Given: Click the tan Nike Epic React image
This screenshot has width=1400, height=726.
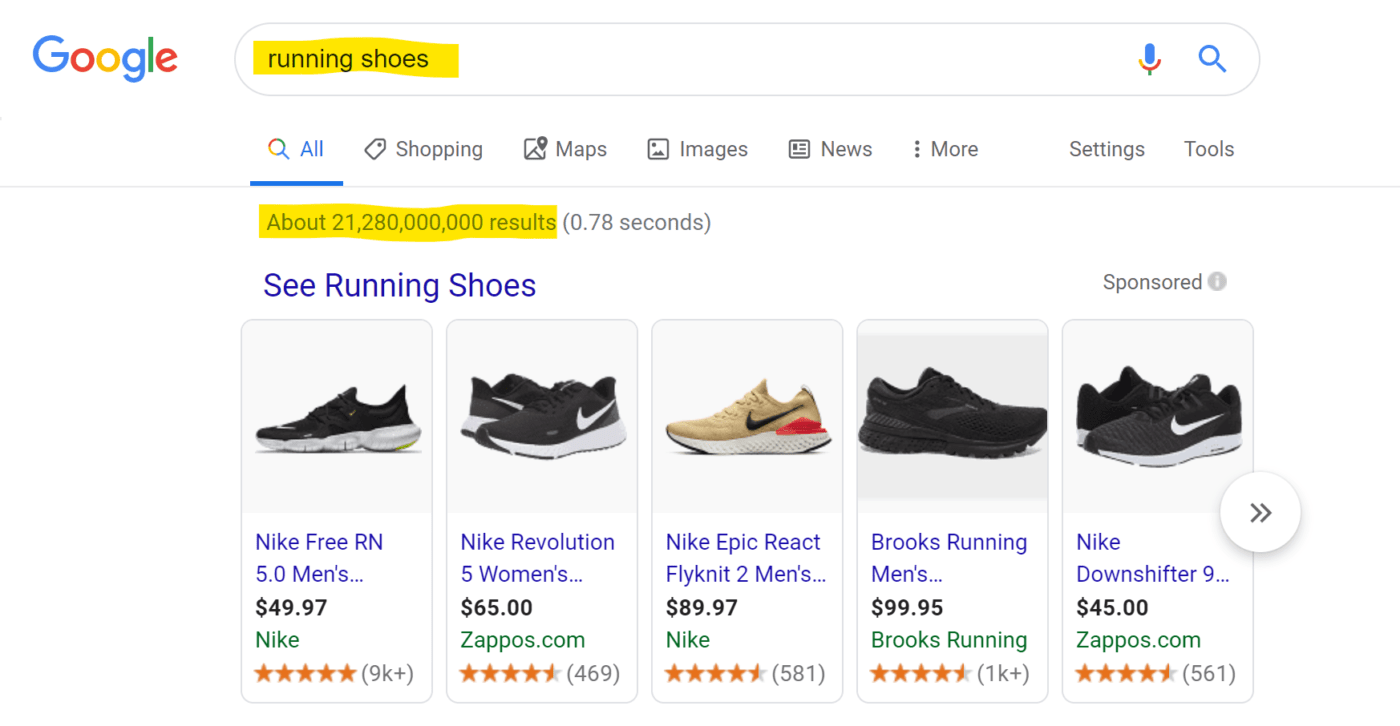Looking at the screenshot, I should point(747,419).
